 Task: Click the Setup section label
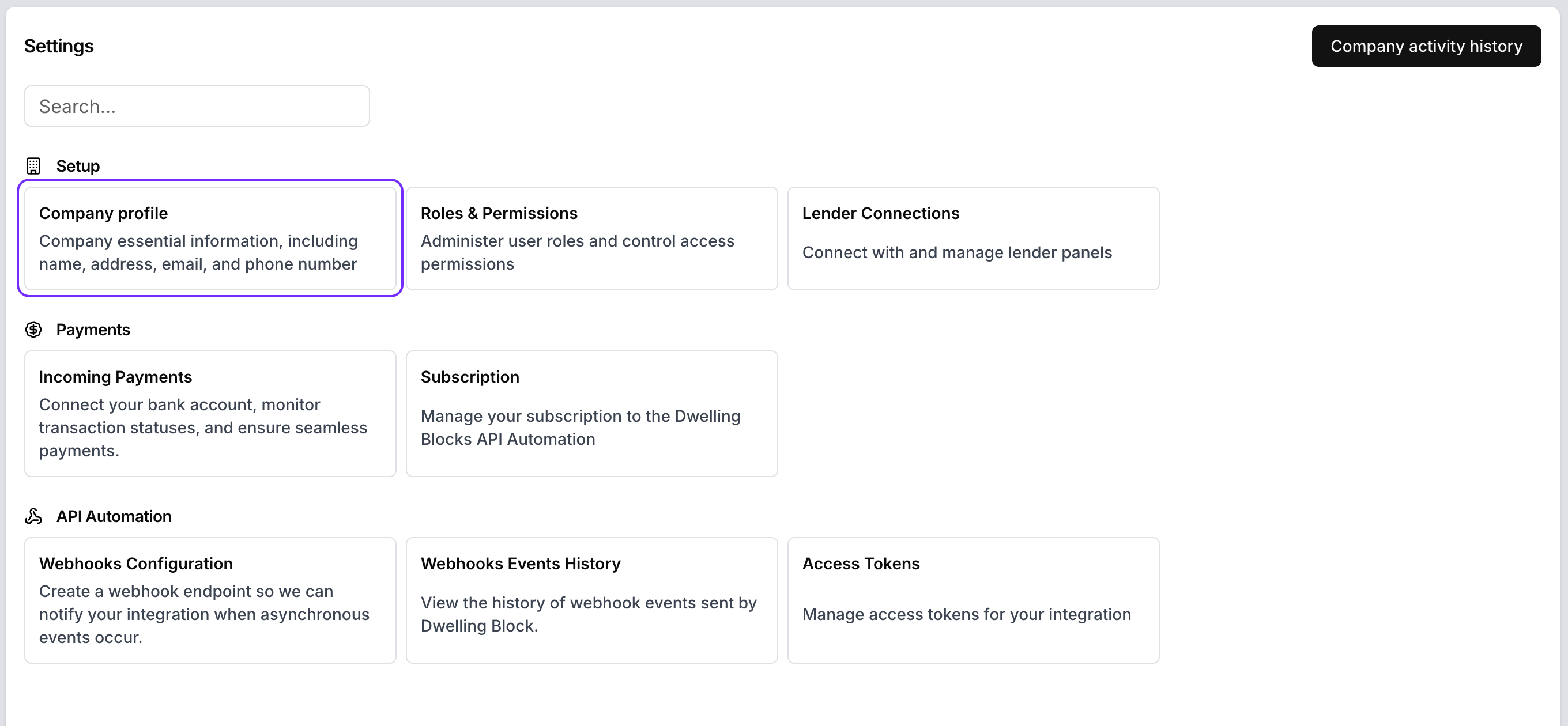(78, 165)
